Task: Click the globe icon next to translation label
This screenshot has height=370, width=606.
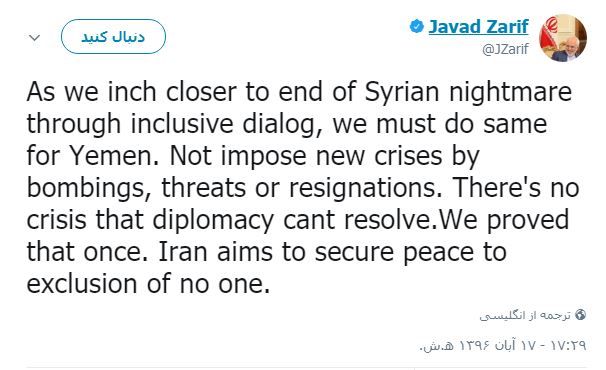Action: click(x=580, y=315)
